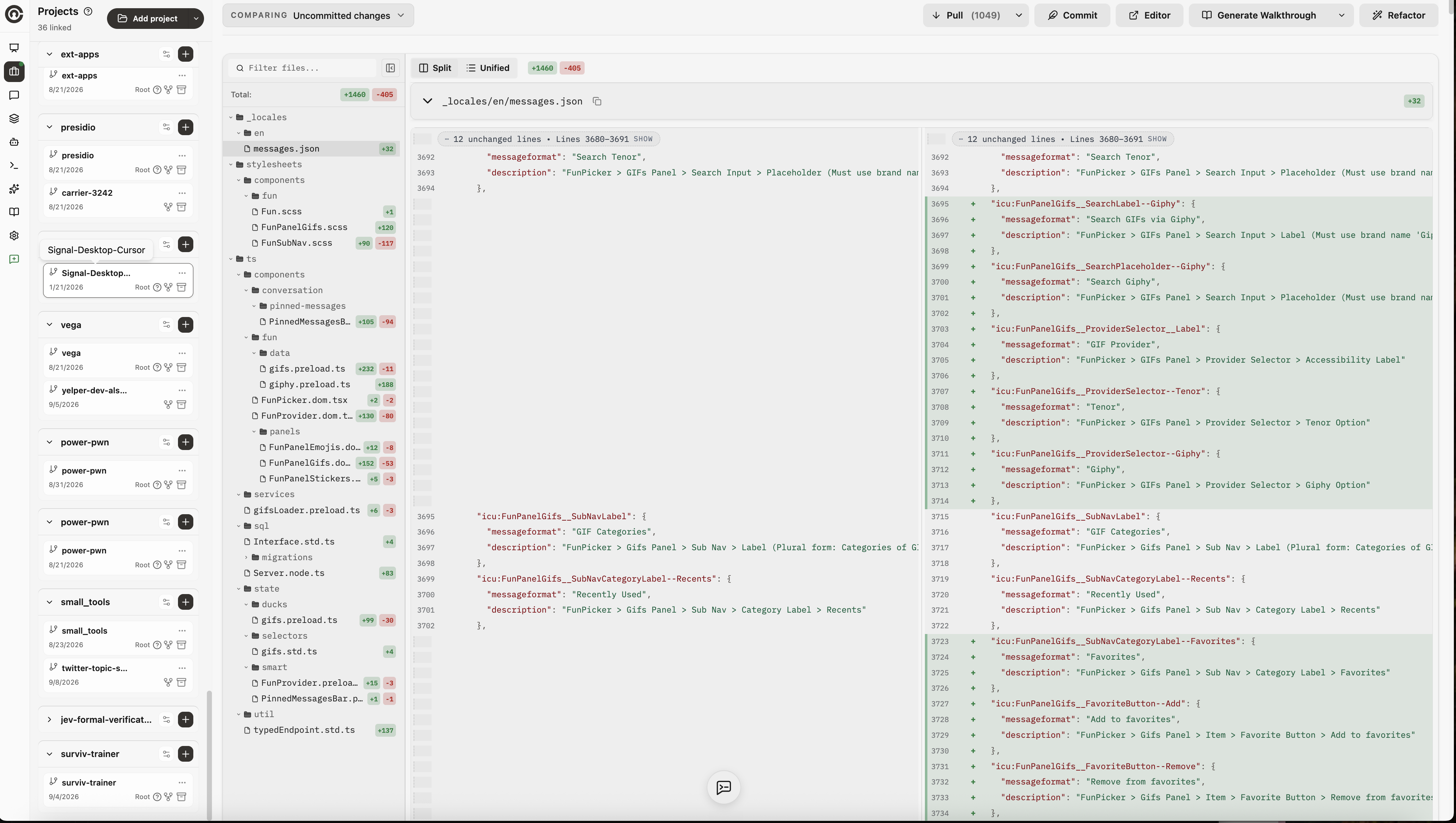
Task: Open presidio group settings sliders icon
Action: [166, 127]
